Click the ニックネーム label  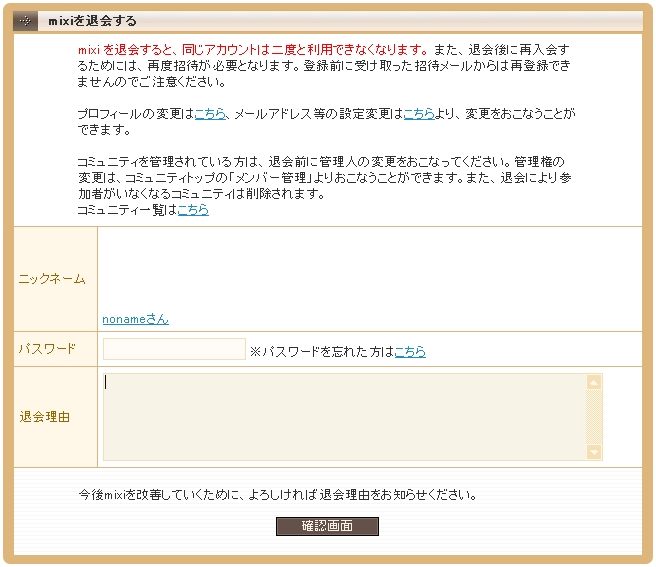[52, 279]
